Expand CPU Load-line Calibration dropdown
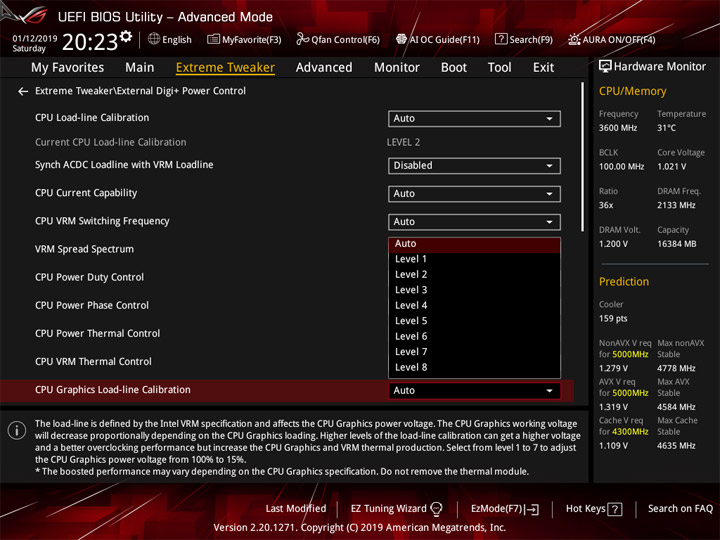This screenshot has height=540, width=720. pos(474,118)
